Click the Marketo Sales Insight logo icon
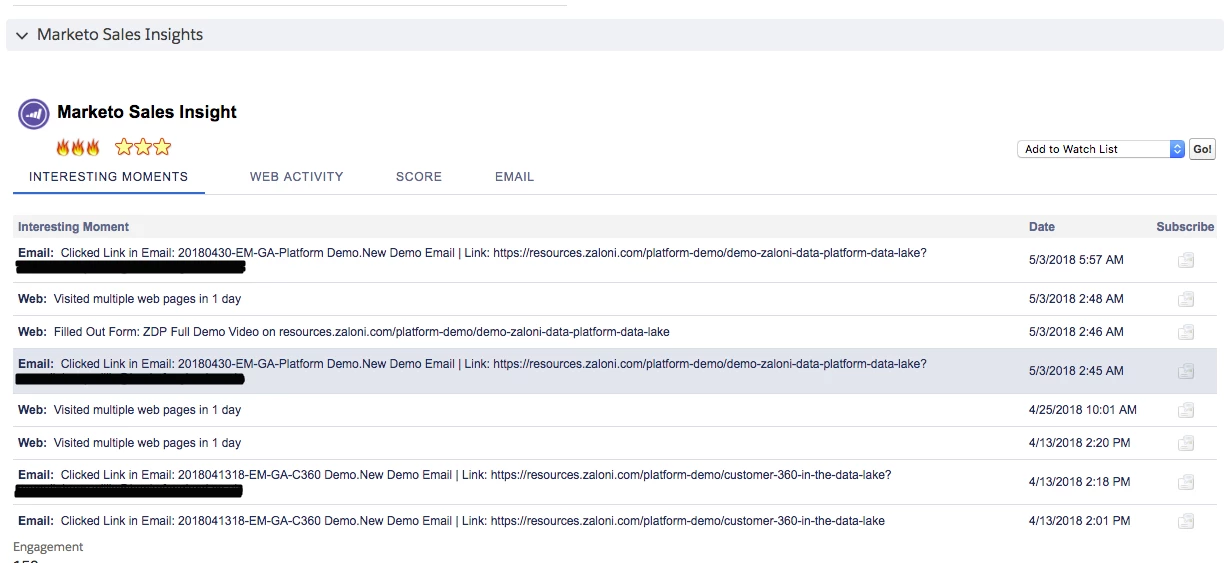Viewport: 1228px width, 563px height. [x=34, y=114]
